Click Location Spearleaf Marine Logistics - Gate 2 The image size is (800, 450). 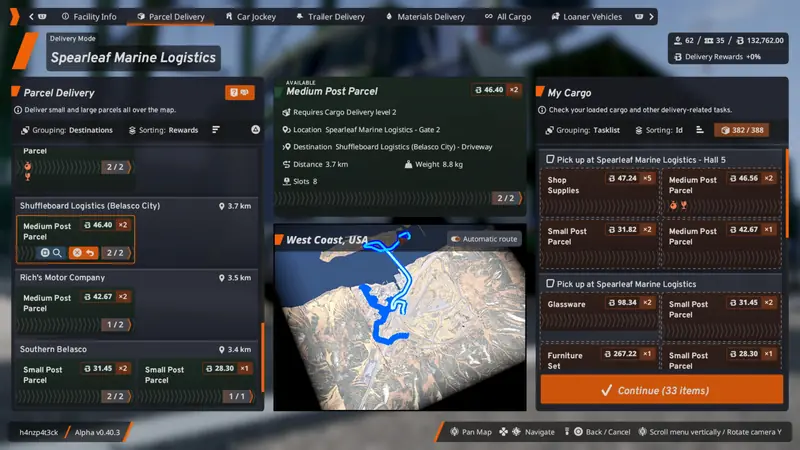[361, 130]
